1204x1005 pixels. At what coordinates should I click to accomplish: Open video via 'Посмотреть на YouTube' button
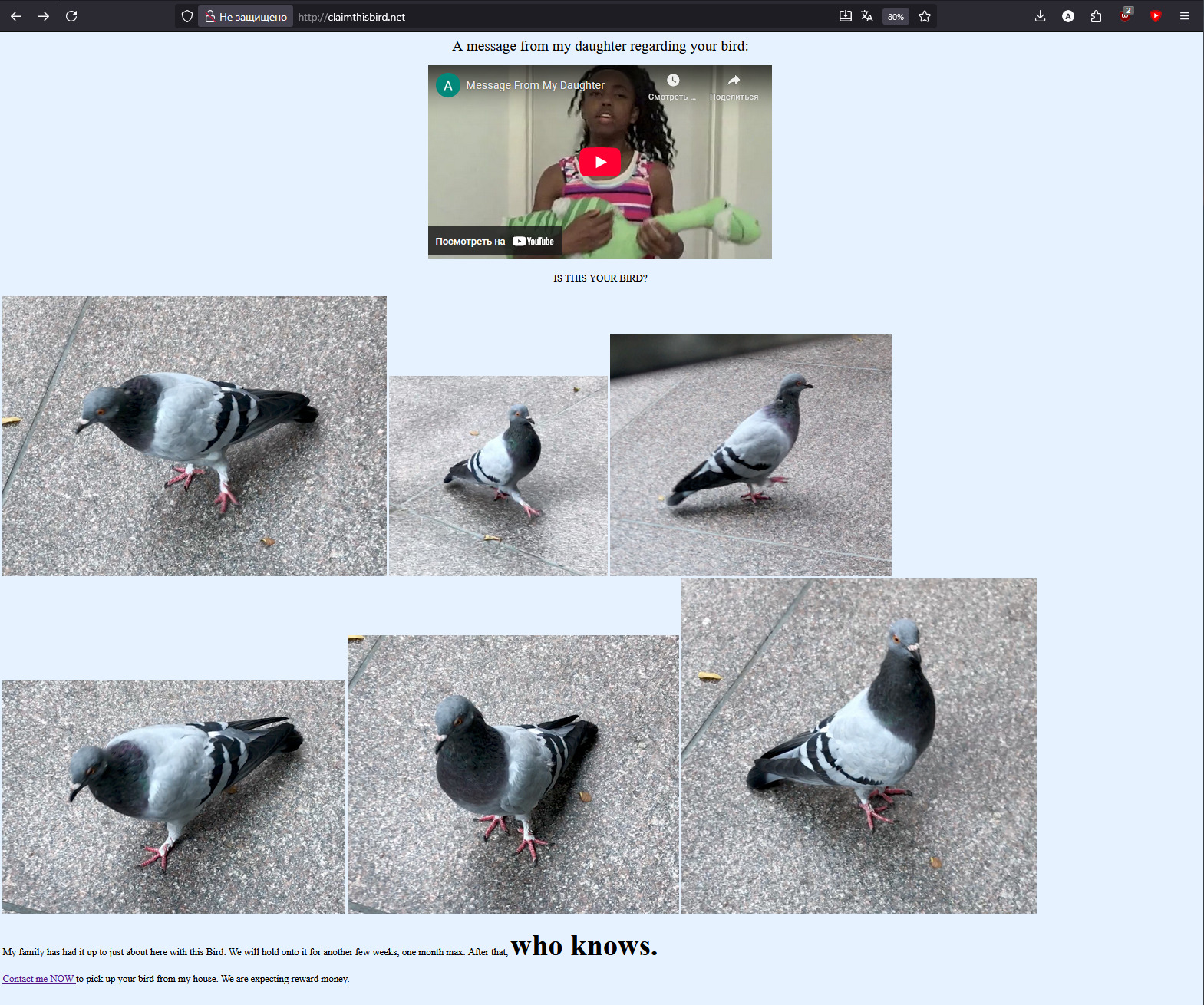(x=494, y=241)
